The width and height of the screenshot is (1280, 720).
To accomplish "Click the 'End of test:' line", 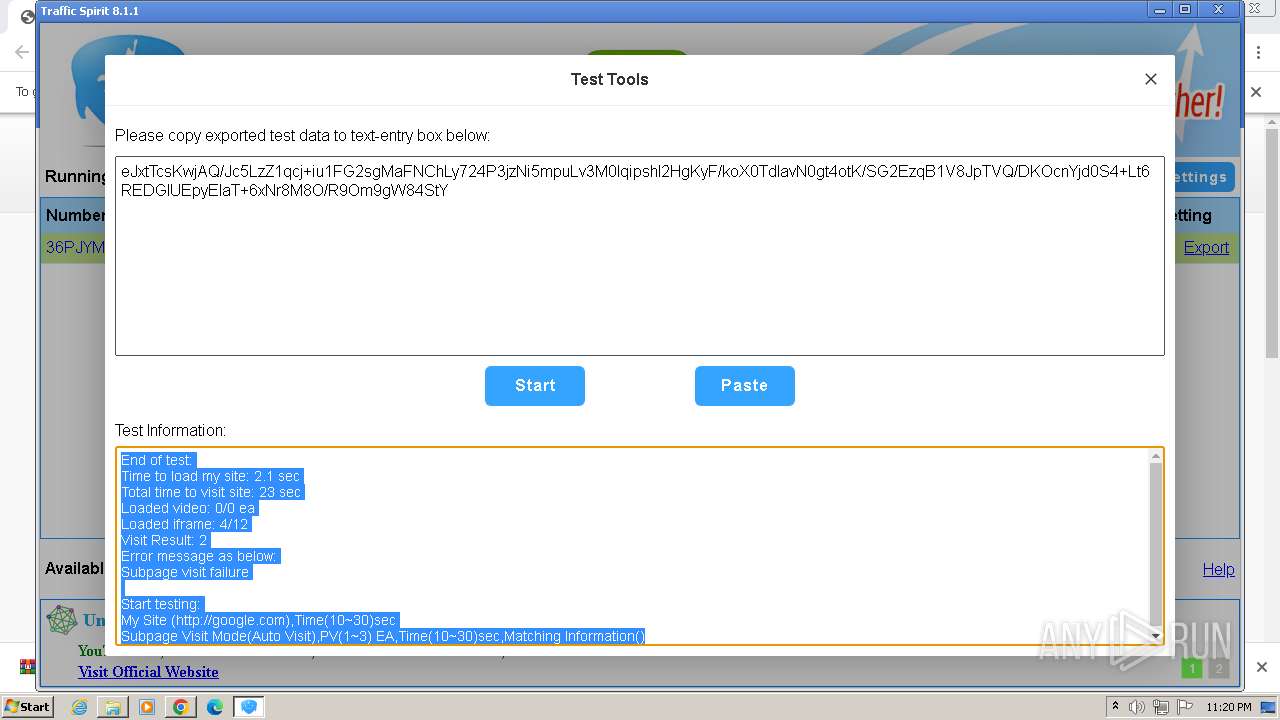I will 156,460.
